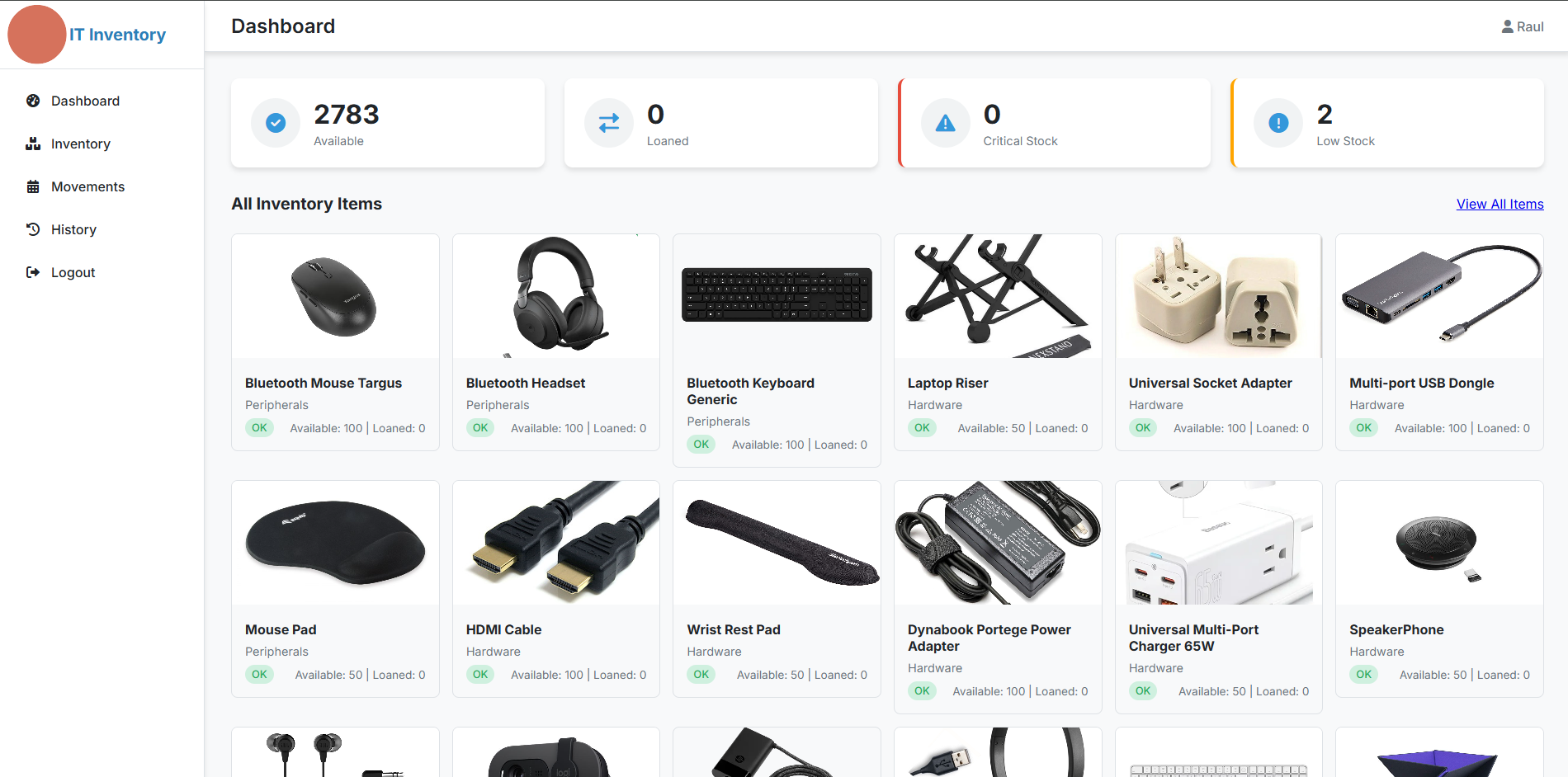This screenshot has height=777, width=1568.
Task: Click the Wrist Rest Pad title
Action: coord(734,629)
